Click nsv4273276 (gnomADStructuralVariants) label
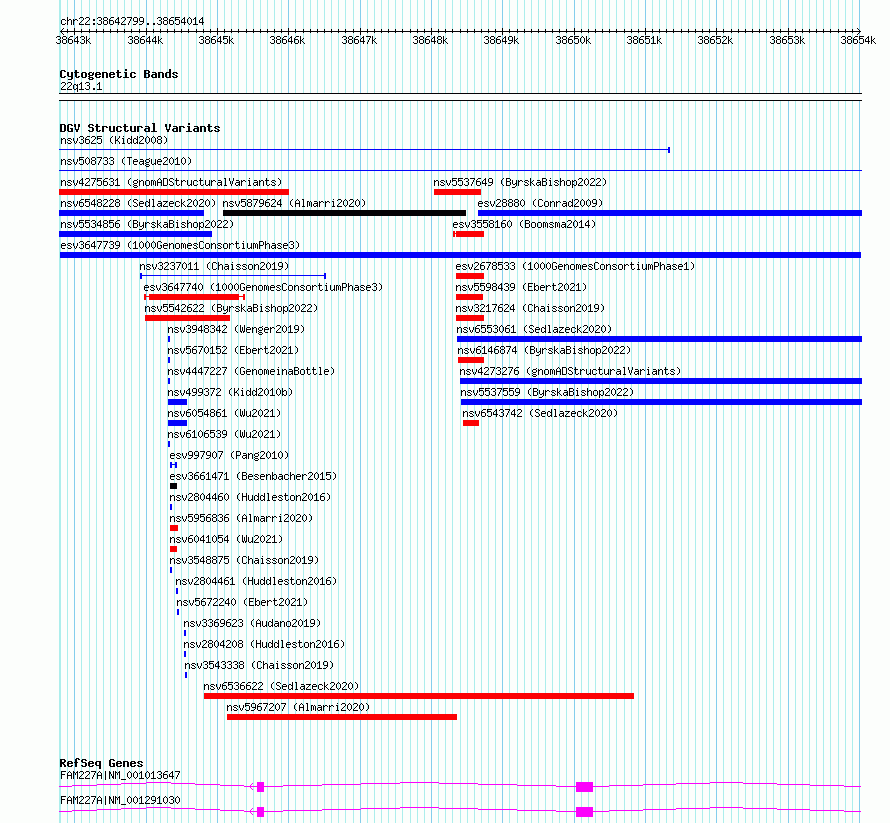 [x=570, y=371]
